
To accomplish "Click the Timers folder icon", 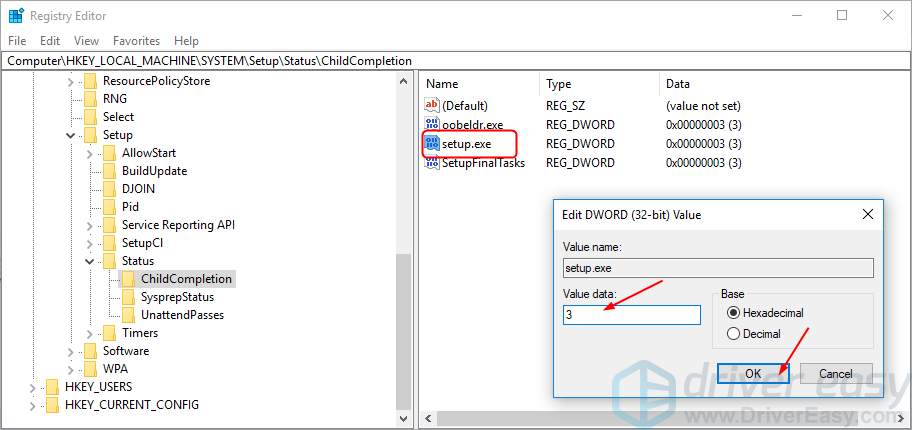I will 109,333.
